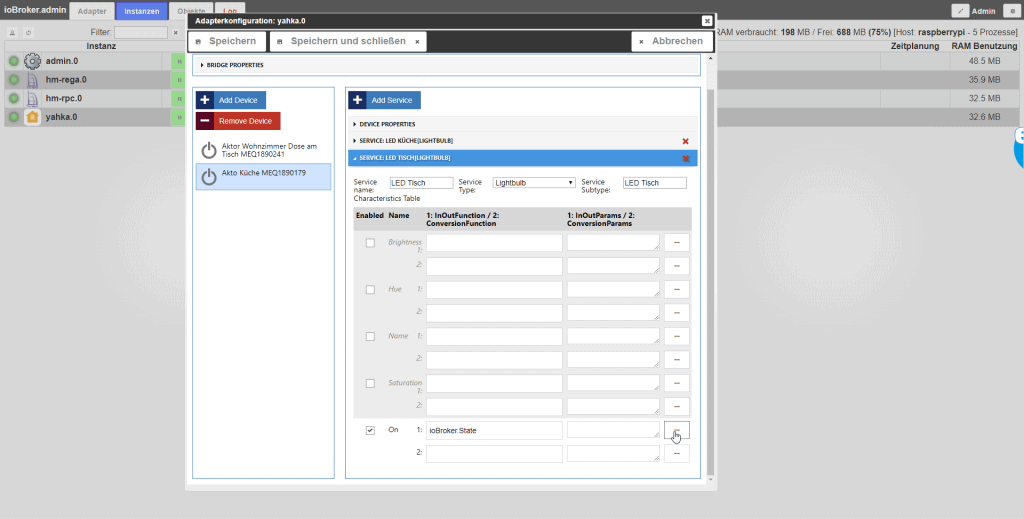Viewport: 1024px width, 519px height.
Task: Enable the Hue characteristic
Action: [370, 290]
